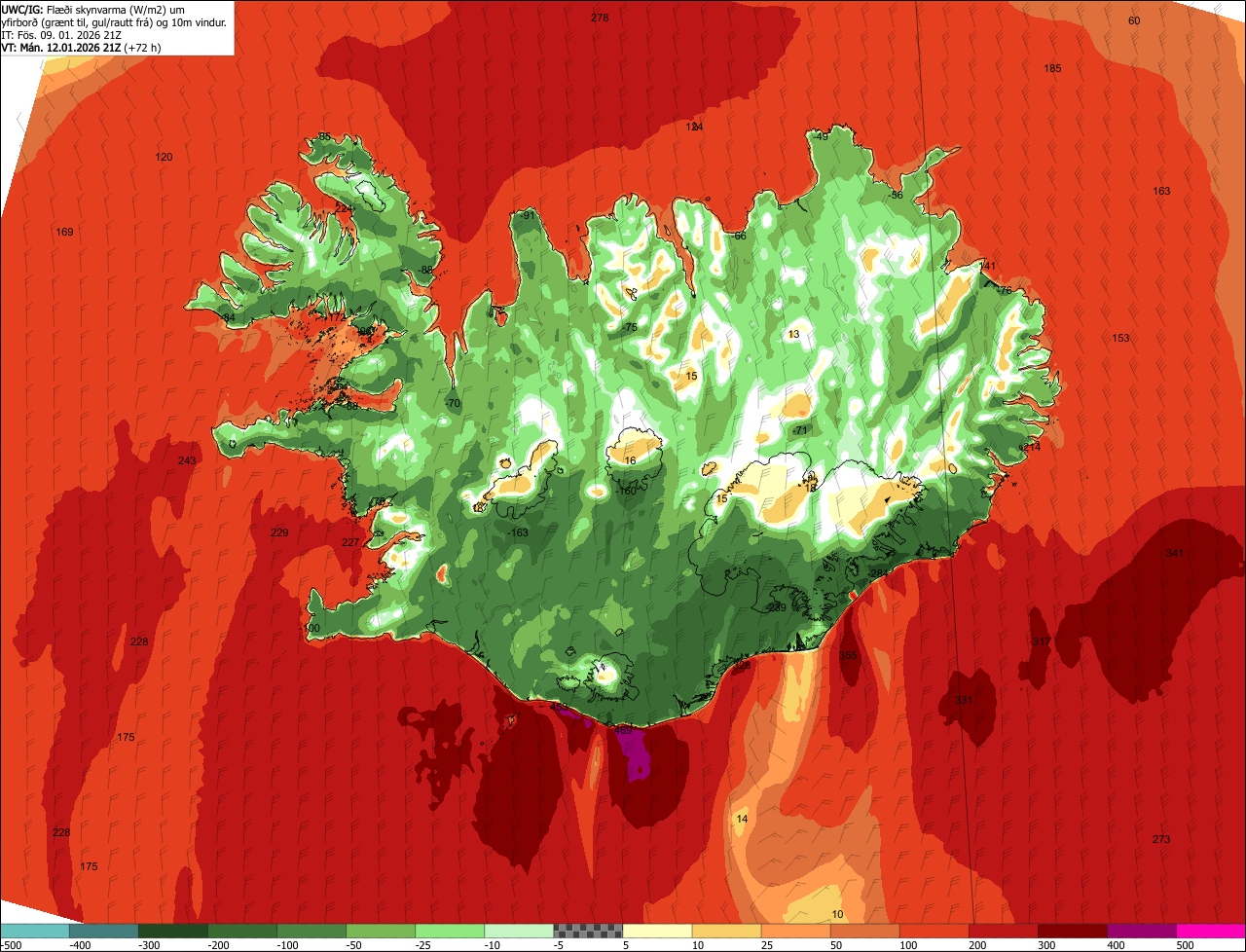Screen dimensions: 1246x952
Task: Click the map value '-49' on the northeast tip
Action: 820,136
